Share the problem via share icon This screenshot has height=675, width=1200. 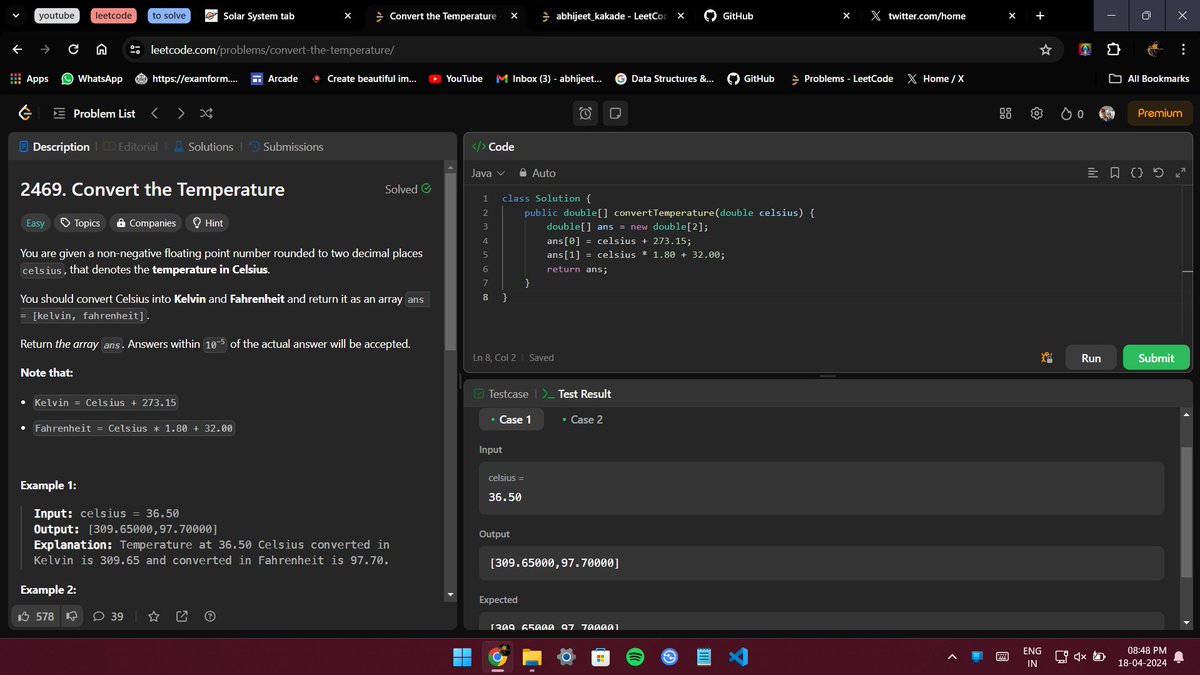182,616
